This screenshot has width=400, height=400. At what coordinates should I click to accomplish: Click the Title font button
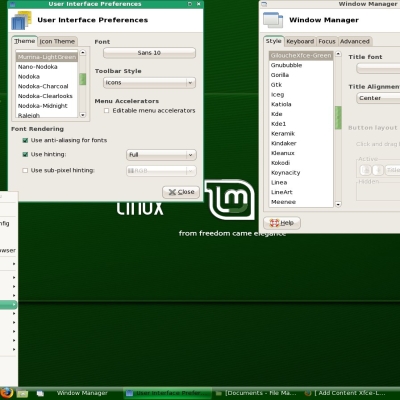(378, 68)
